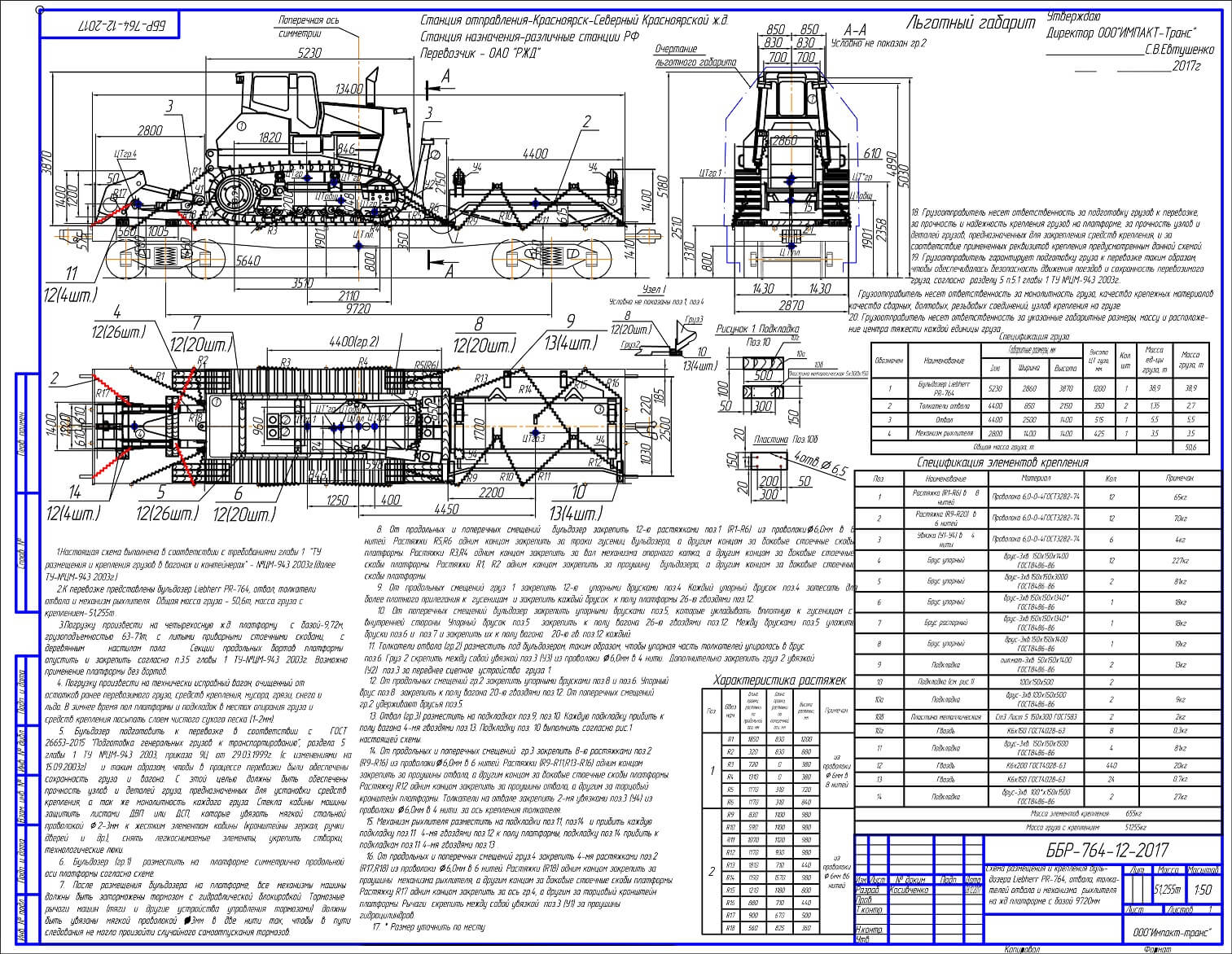The image size is (1232, 954).
Task: Click the value "227кг" in the notes column
Action: [x=1180, y=559]
